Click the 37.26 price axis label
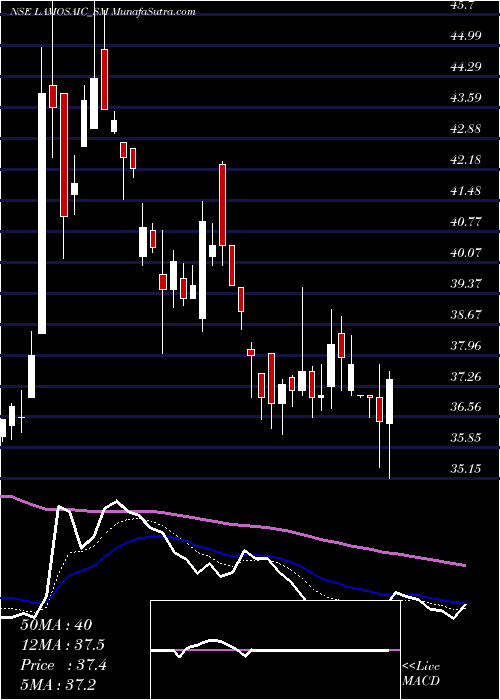 (467, 376)
